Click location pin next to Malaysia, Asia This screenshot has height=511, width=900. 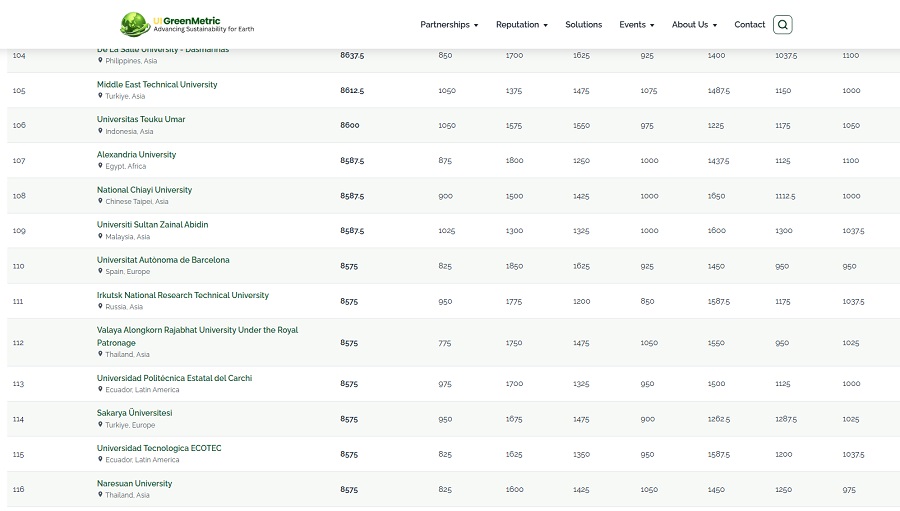tap(100, 236)
